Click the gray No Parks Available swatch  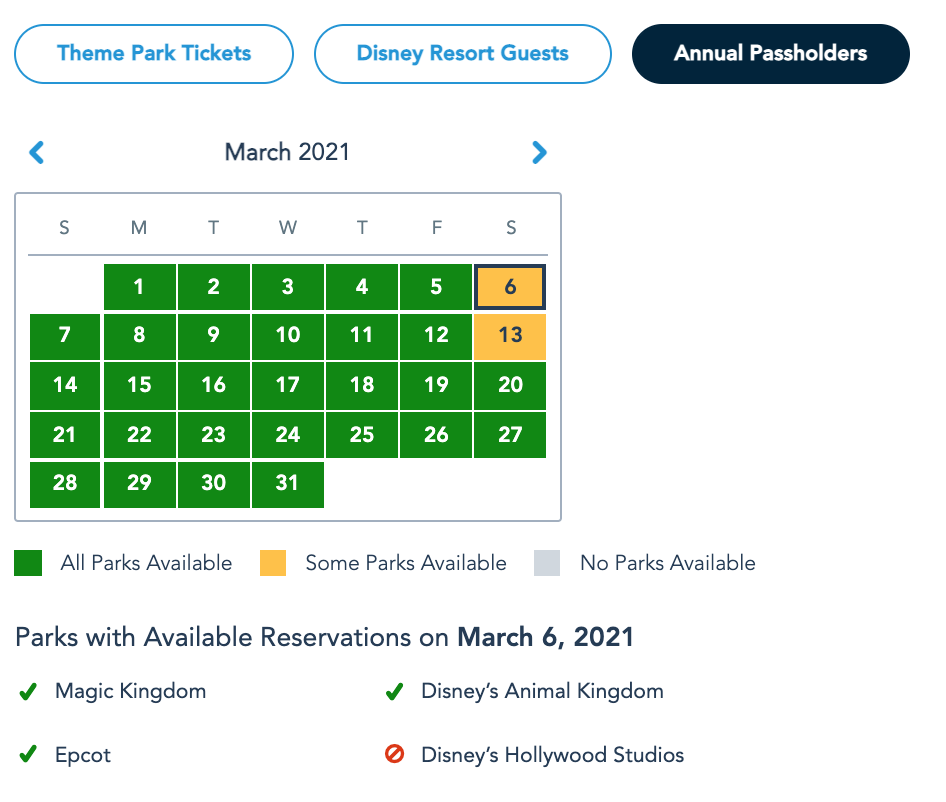click(x=547, y=563)
